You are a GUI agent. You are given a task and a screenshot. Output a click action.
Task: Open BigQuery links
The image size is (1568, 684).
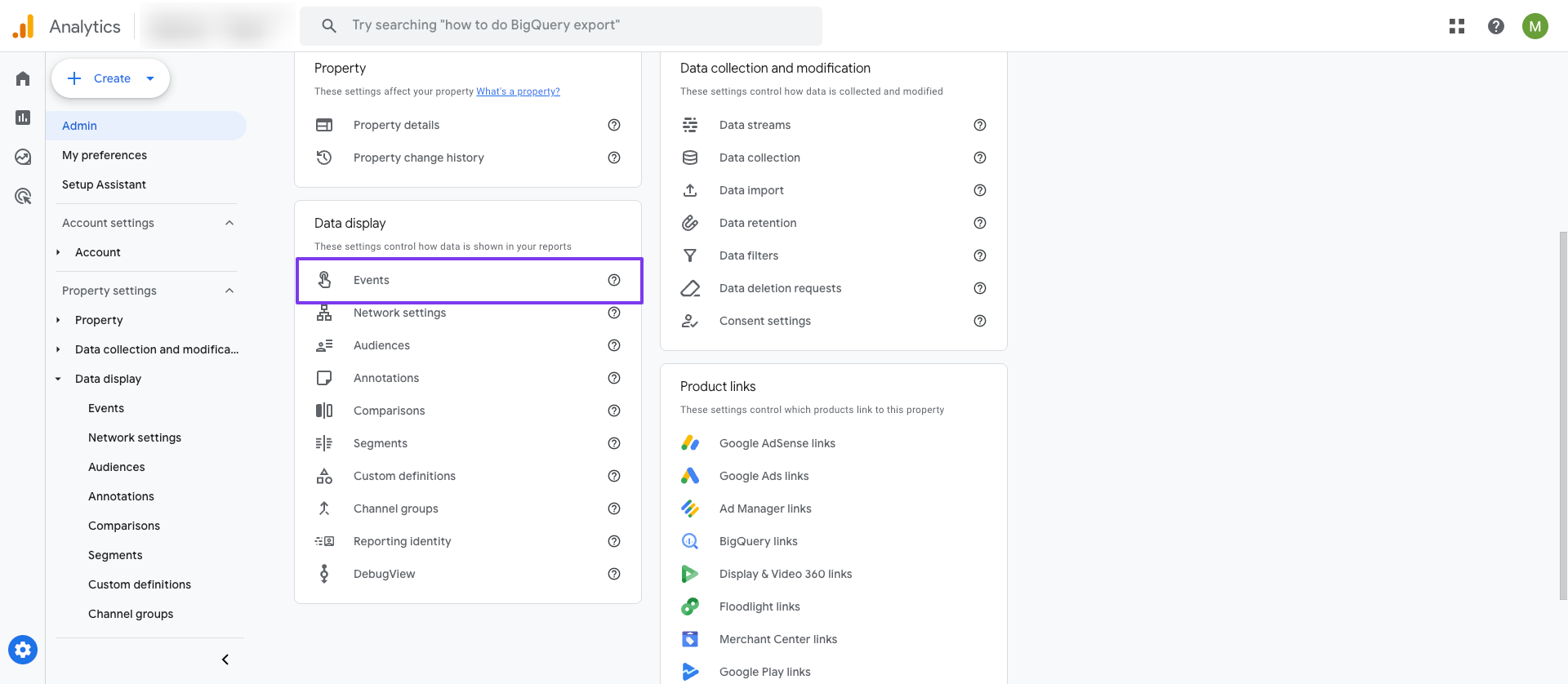(x=758, y=541)
